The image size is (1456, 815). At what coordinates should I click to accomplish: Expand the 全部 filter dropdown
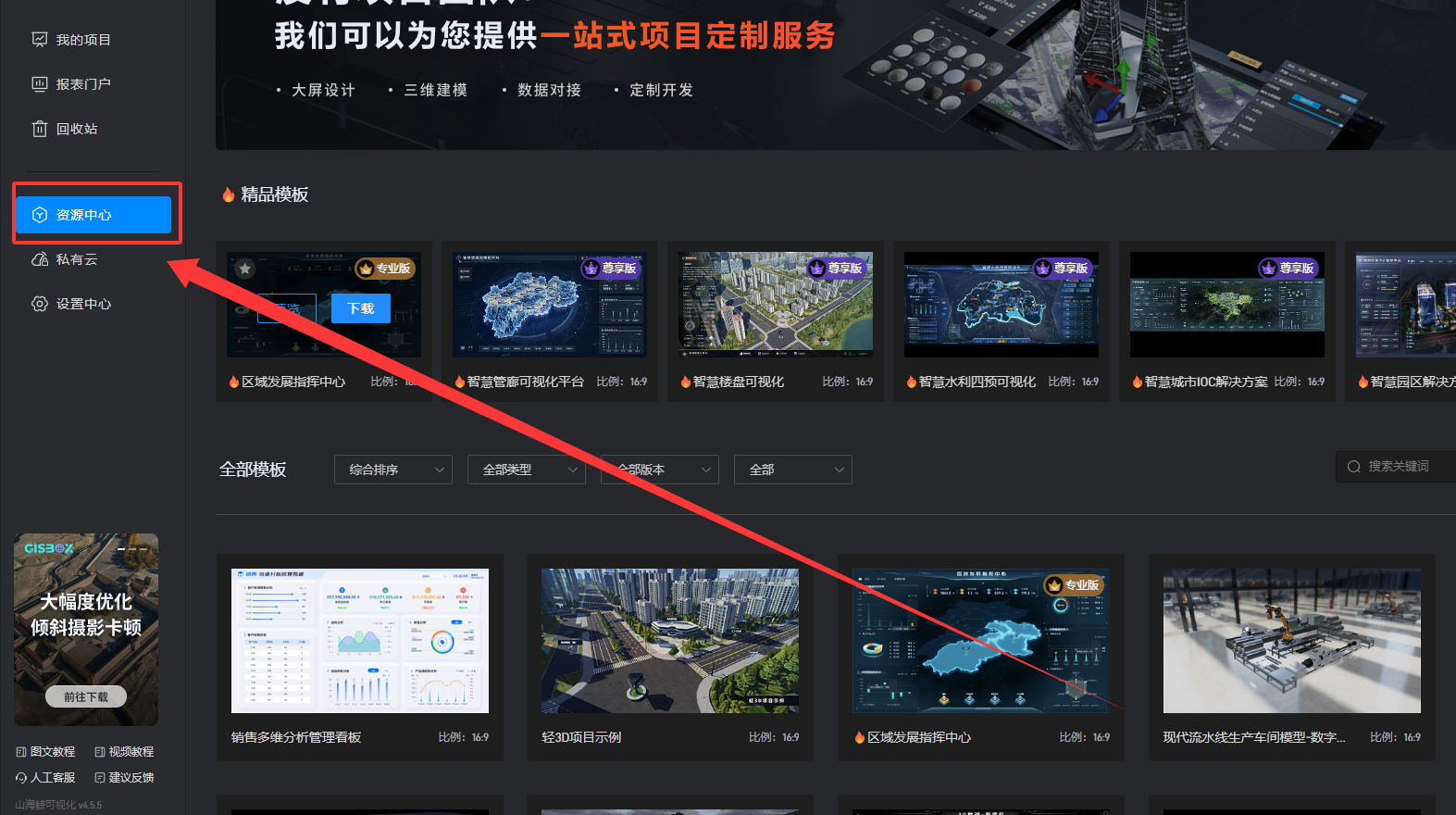click(x=793, y=470)
